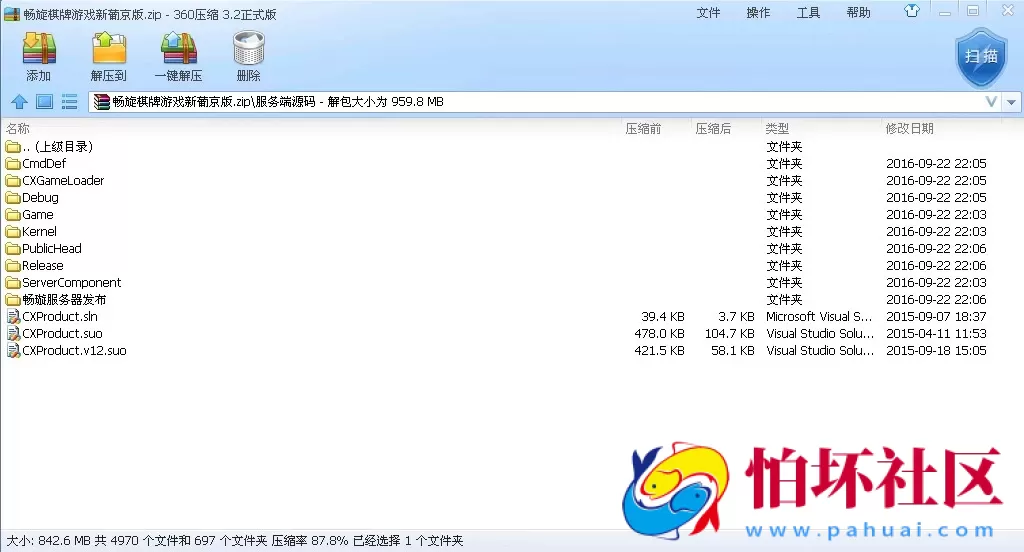Image resolution: width=1024 pixels, height=552 pixels.
Task: Click the CXGameLoader folder icon
Action: coord(13,180)
